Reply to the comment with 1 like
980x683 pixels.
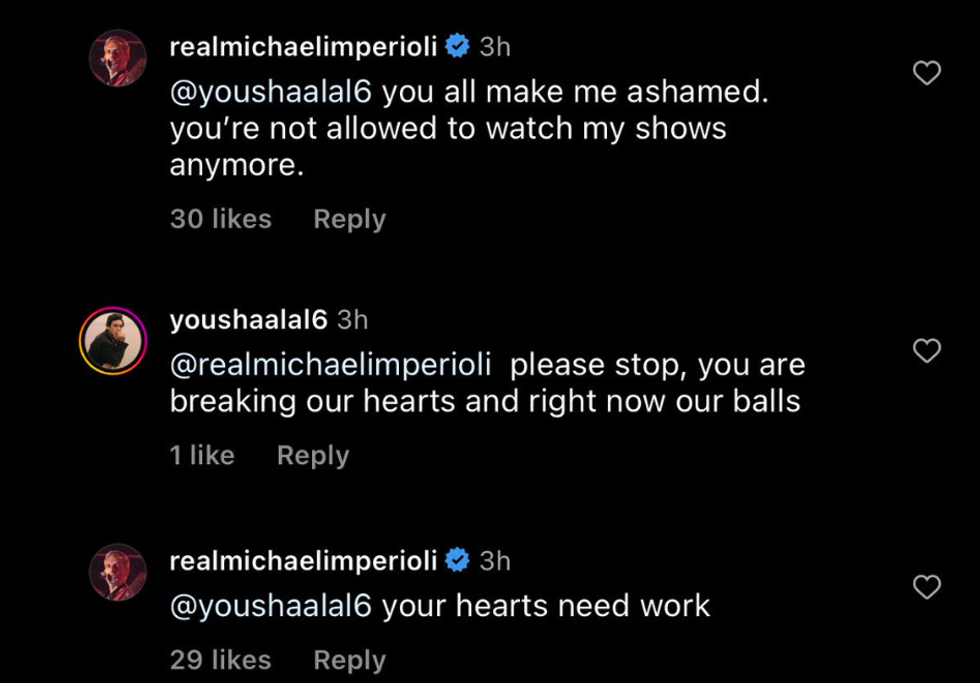tap(313, 455)
